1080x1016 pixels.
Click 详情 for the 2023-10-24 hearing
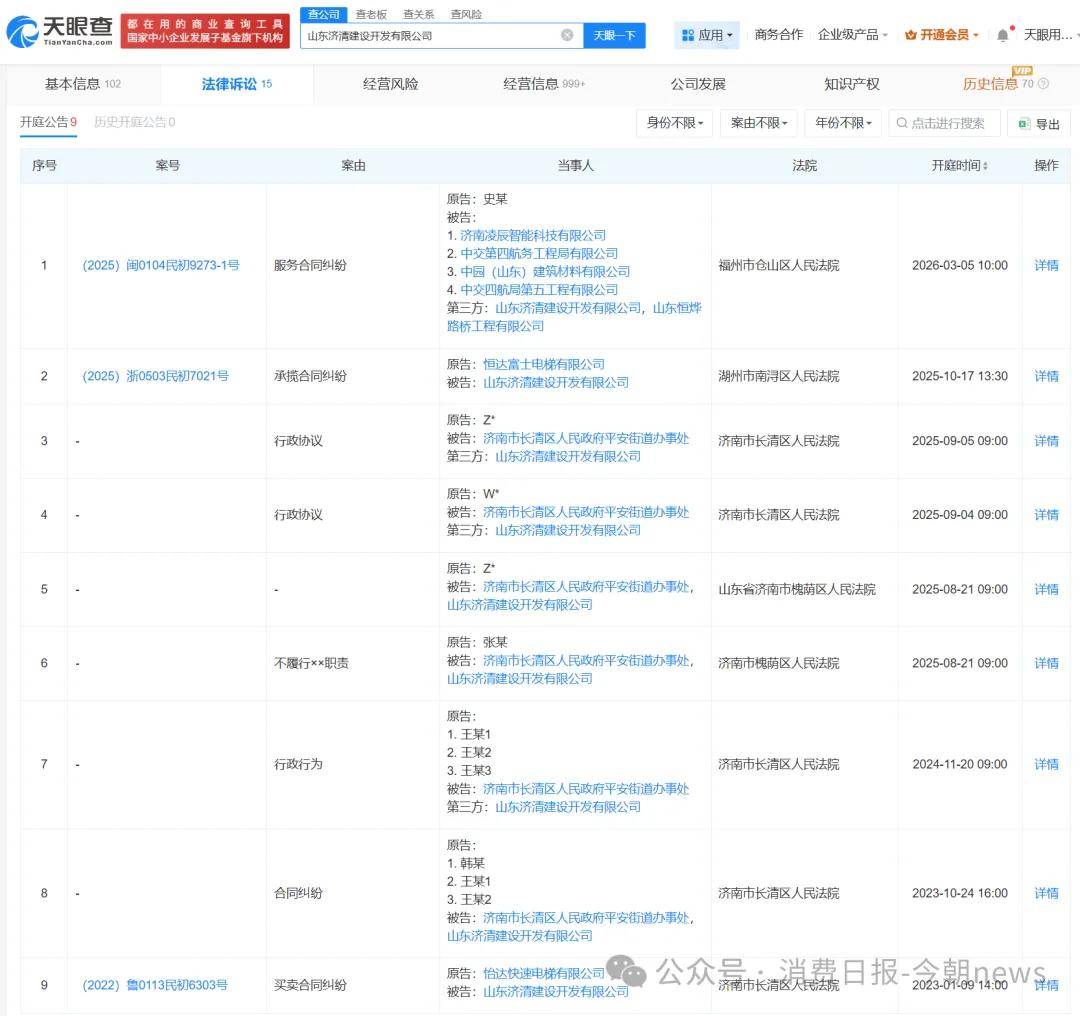pos(1046,893)
